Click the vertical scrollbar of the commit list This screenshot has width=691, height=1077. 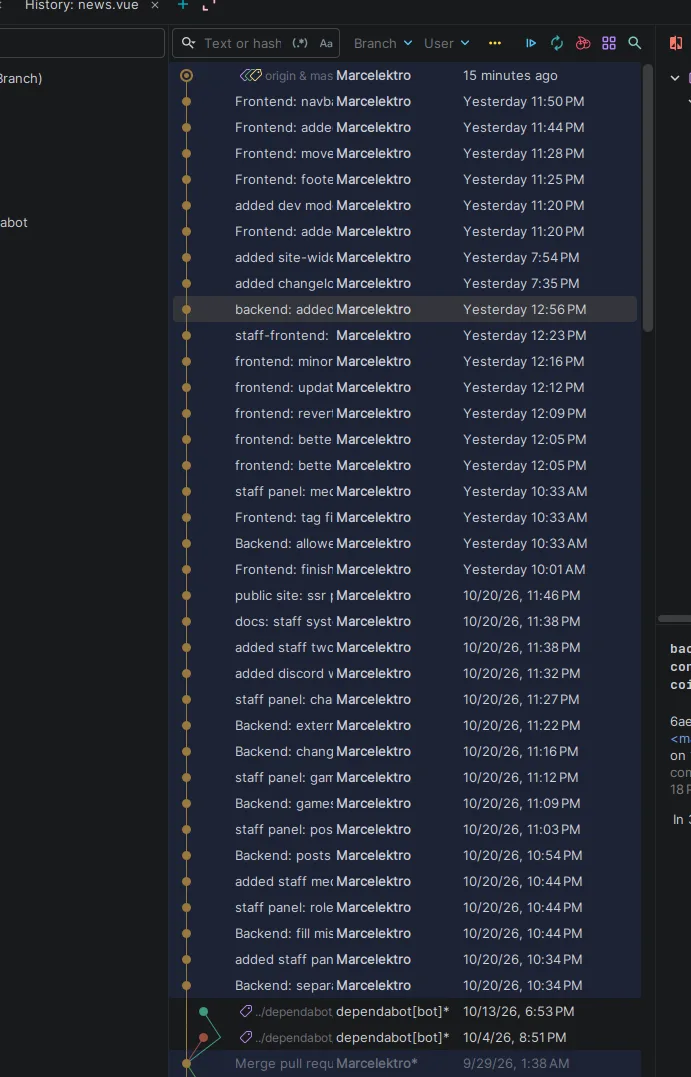(648, 199)
